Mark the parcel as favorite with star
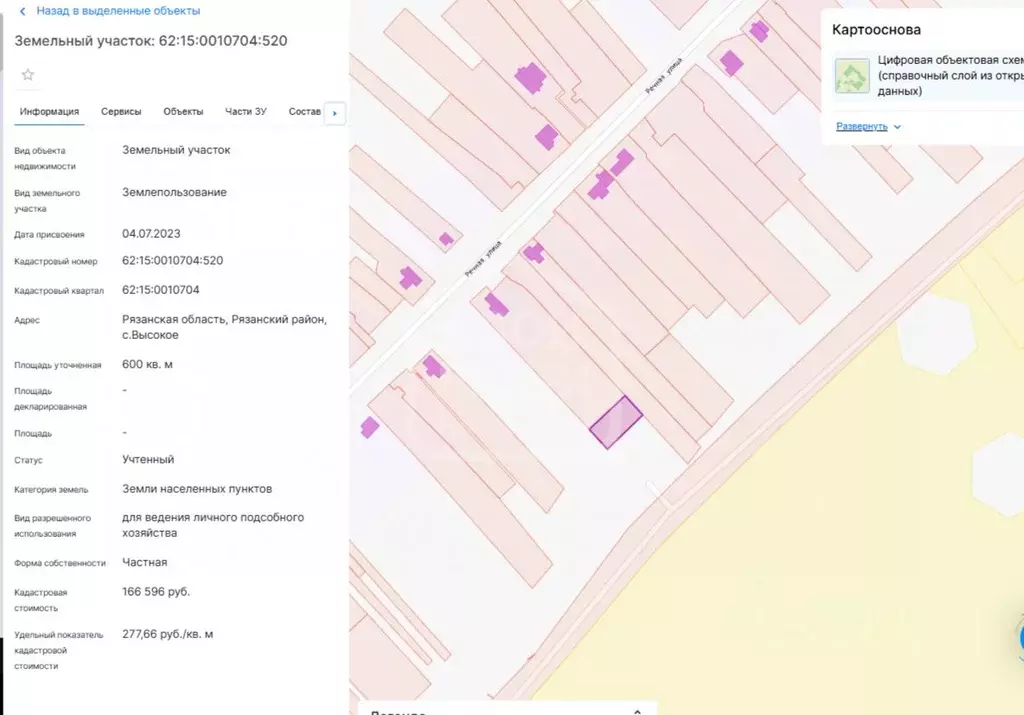This screenshot has height=715, width=1024. coord(27,74)
